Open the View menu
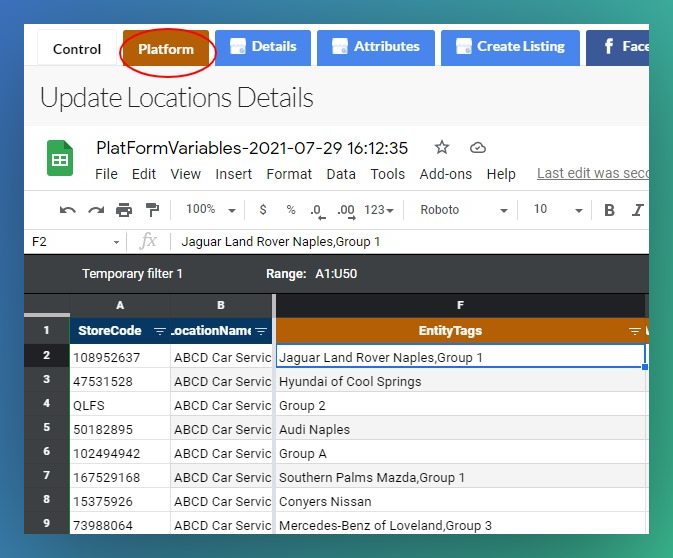Image resolution: width=673 pixels, height=558 pixels. pyautogui.click(x=185, y=174)
